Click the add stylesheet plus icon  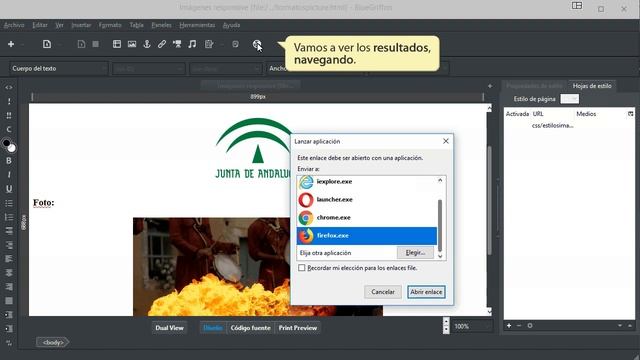tap(509, 325)
